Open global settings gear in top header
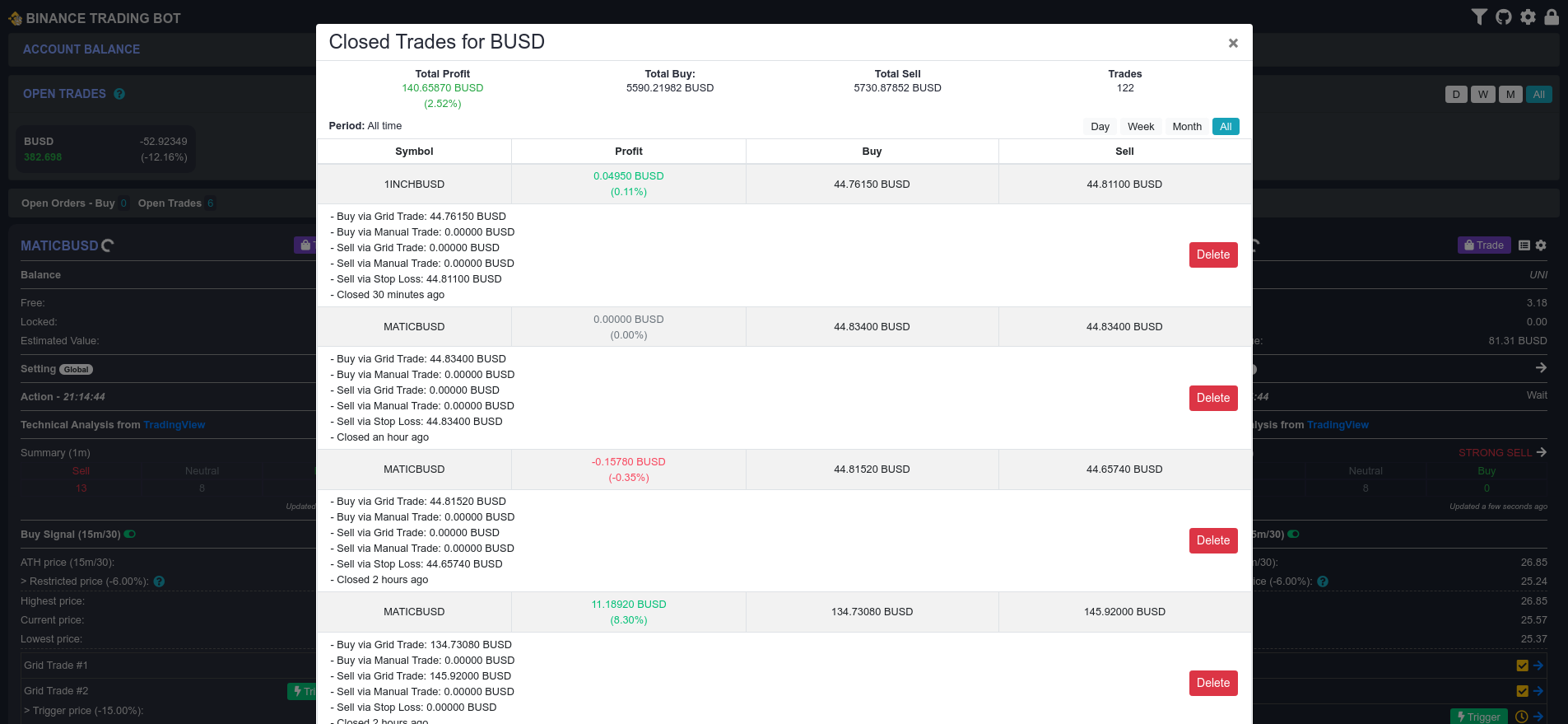Image resolution: width=1568 pixels, height=724 pixels. 1528,17
